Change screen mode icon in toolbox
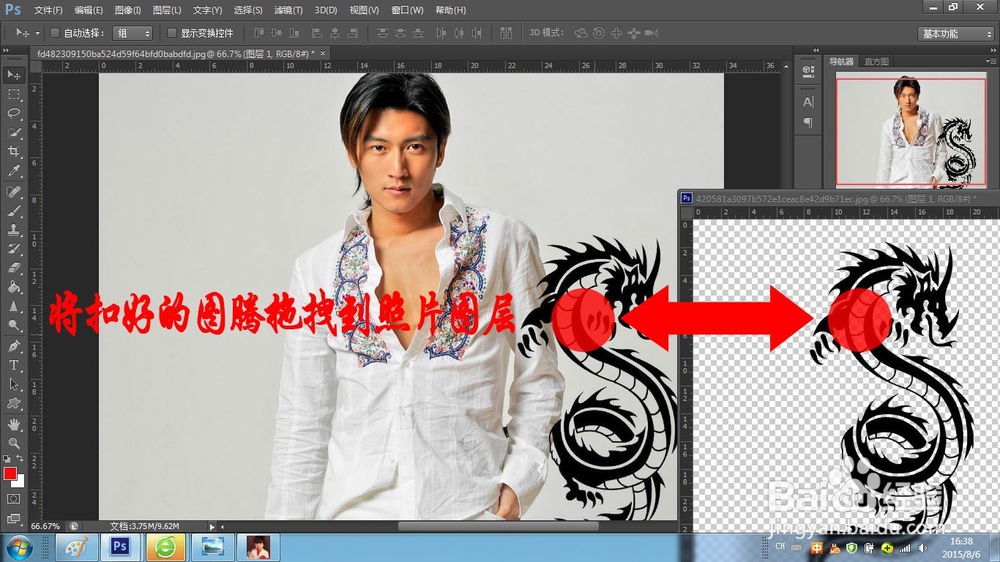This screenshot has width=1000, height=562. point(13,519)
